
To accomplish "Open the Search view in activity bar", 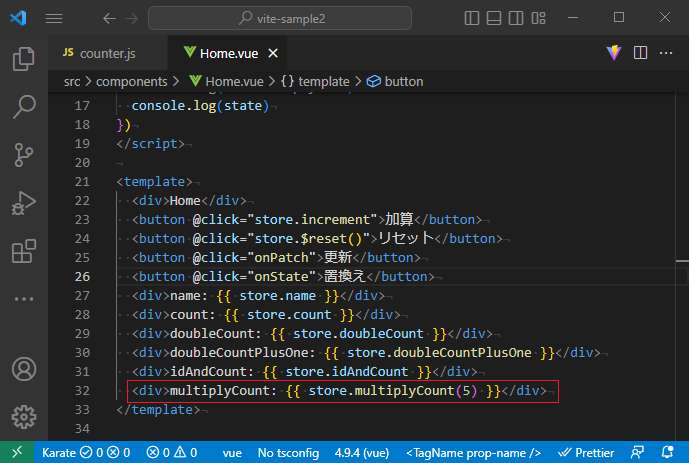I will [x=24, y=107].
